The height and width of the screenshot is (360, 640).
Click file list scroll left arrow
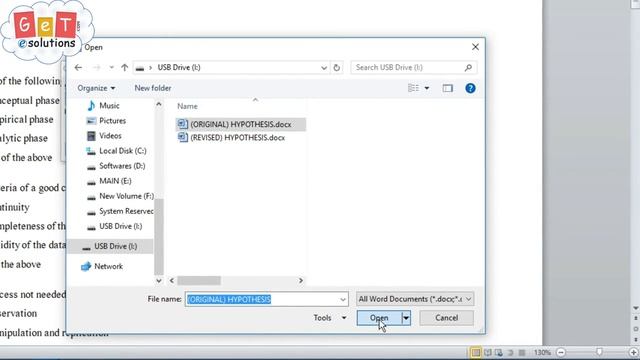[172, 280]
